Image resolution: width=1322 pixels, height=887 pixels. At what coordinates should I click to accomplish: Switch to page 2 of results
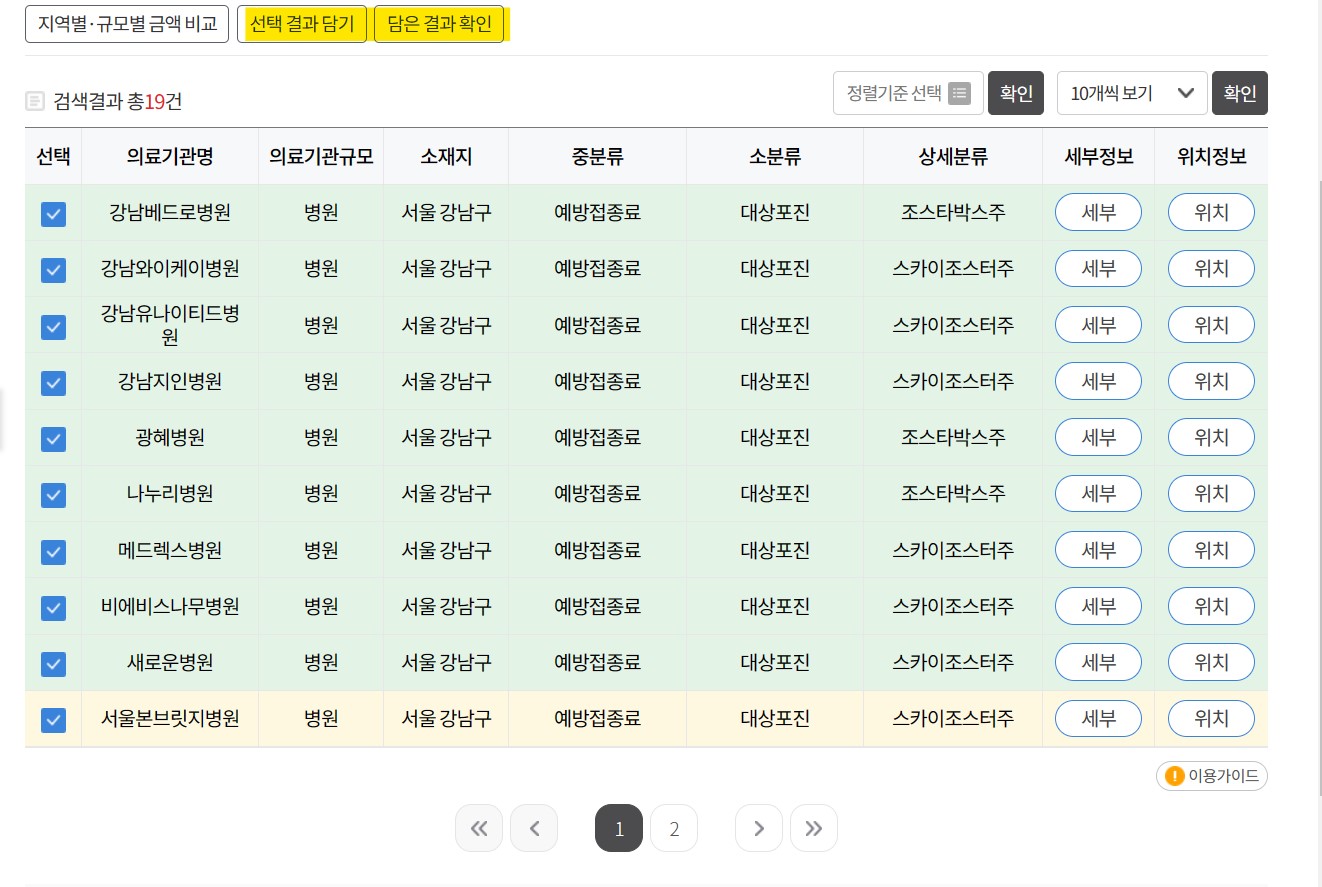coord(674,828)
